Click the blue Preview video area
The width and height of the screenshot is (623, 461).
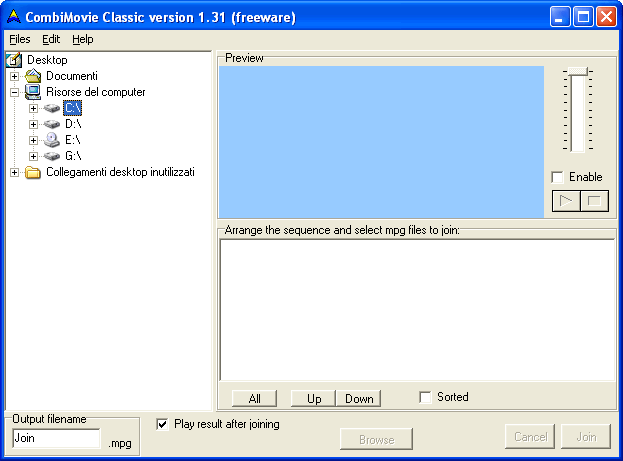pos(381,142)
